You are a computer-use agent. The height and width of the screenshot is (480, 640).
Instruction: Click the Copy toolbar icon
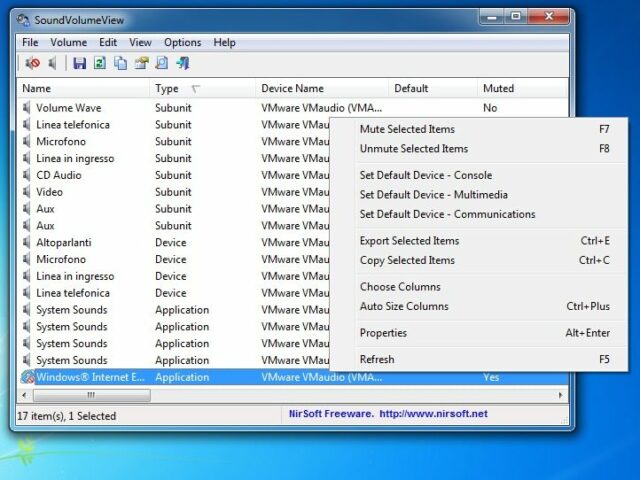121,64
